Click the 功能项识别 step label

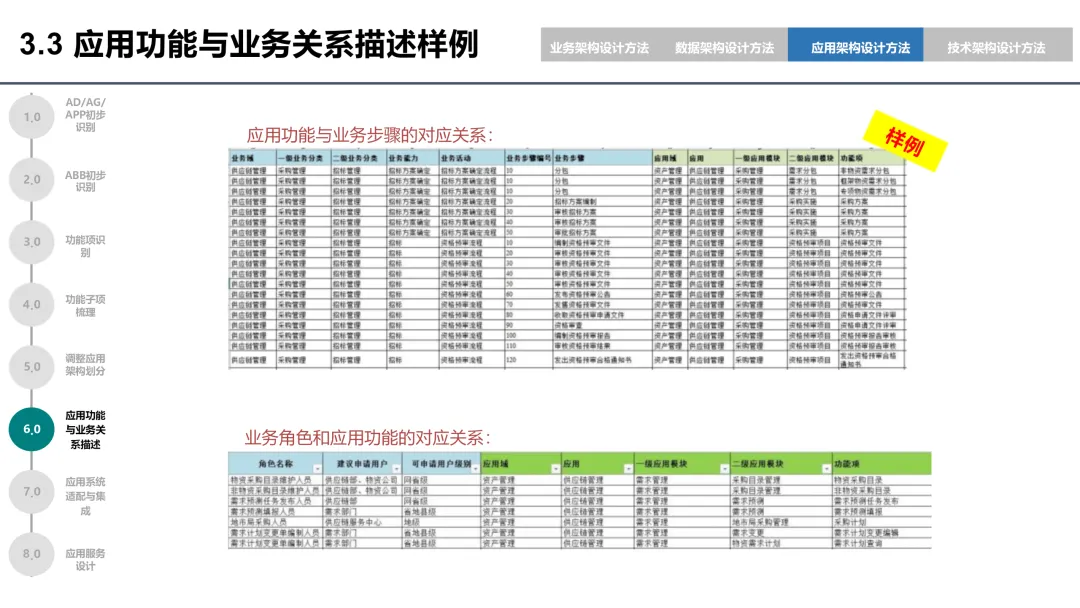[85, 246]
